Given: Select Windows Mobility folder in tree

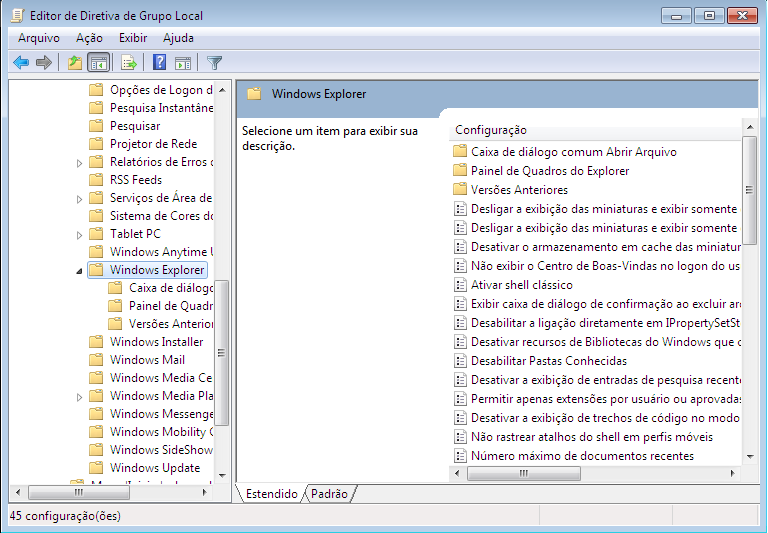Looking at the screenshot, I should 151,432.
